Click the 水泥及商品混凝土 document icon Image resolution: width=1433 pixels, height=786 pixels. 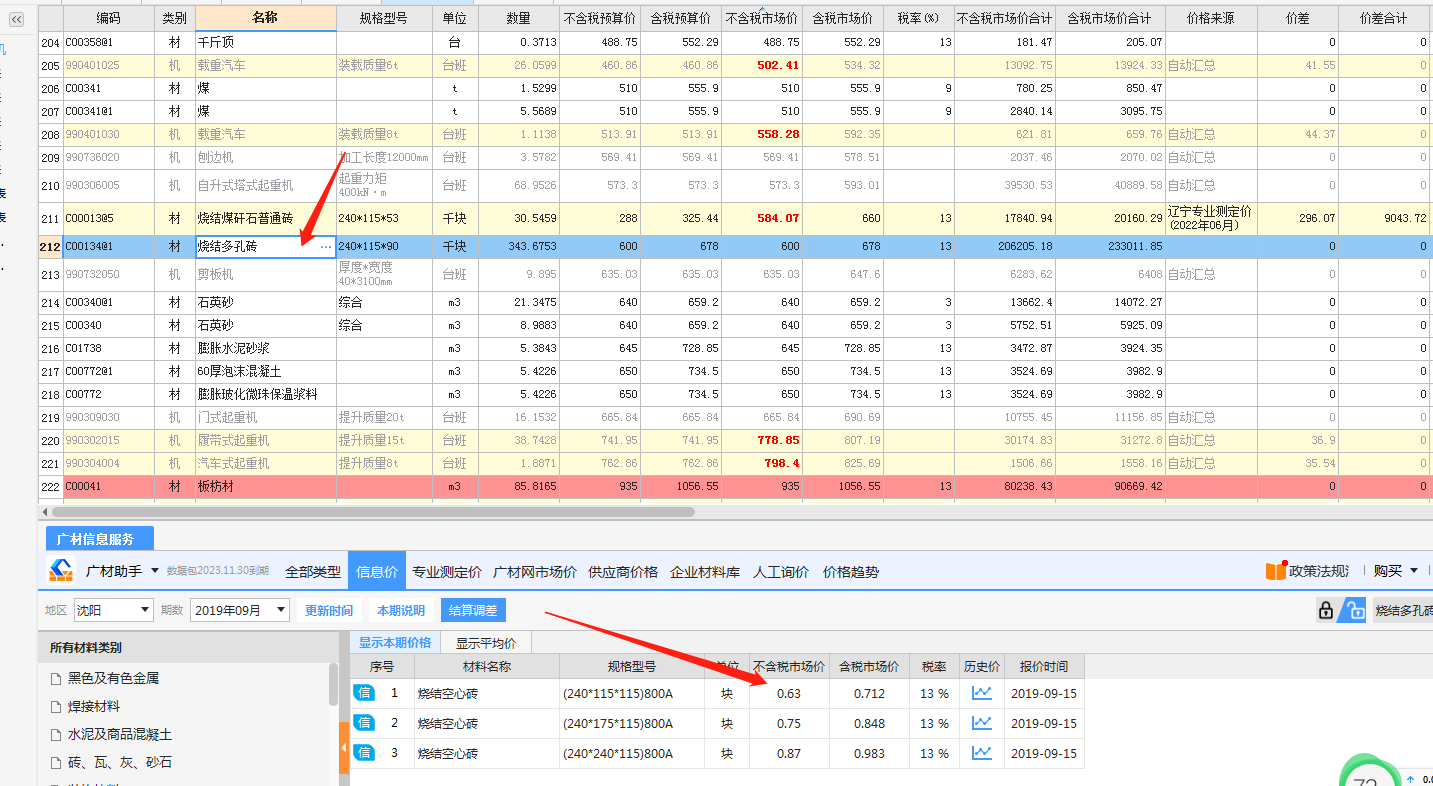(x=56, y=734)
